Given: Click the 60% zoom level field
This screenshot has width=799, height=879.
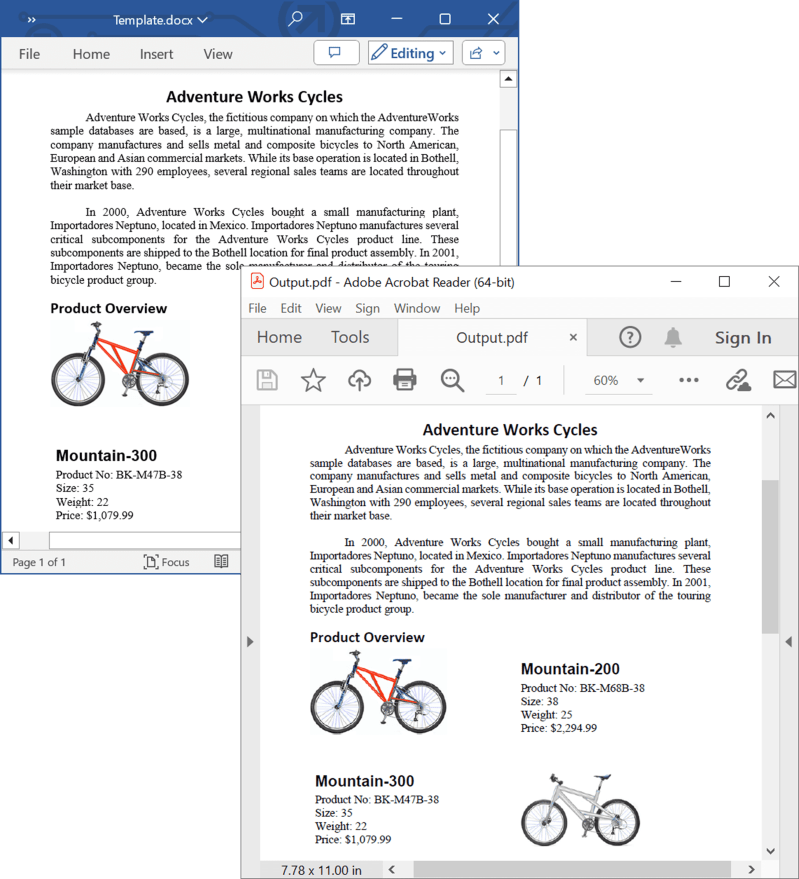Looking at the screenshot, I should coord(607,381).
